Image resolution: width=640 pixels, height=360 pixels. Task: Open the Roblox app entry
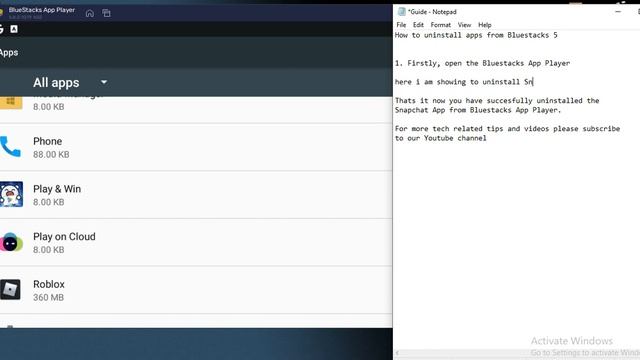(x=196, y=290)
